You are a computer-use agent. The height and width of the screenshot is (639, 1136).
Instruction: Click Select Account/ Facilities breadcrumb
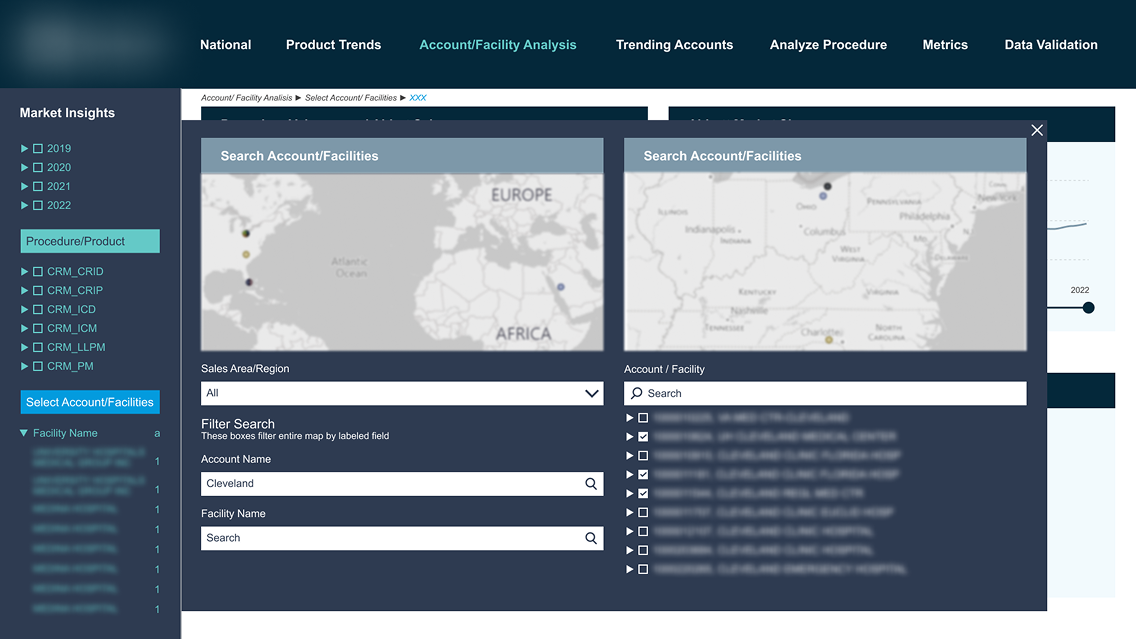point(351,98)
